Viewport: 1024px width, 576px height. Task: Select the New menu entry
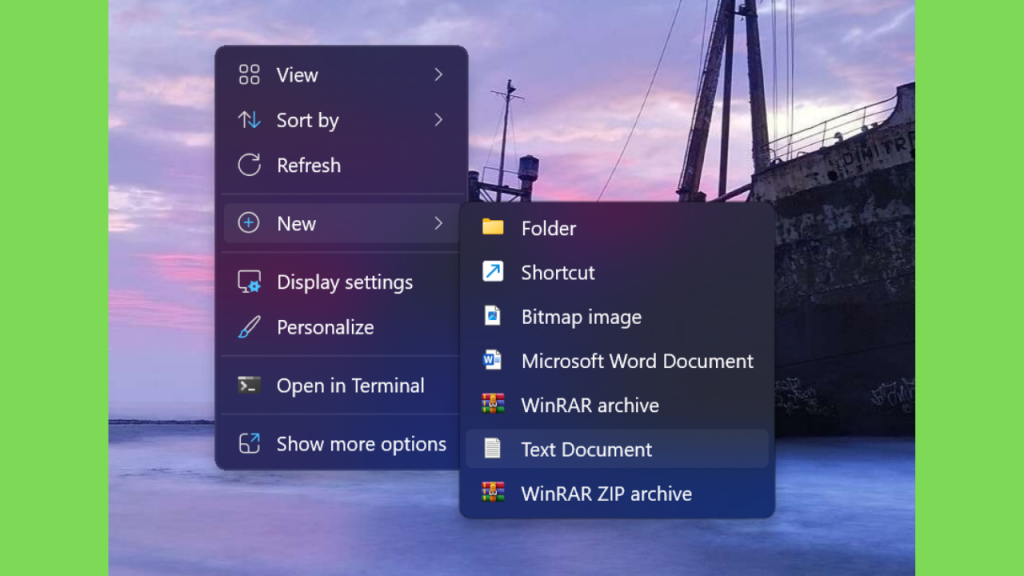pos(341,223)
